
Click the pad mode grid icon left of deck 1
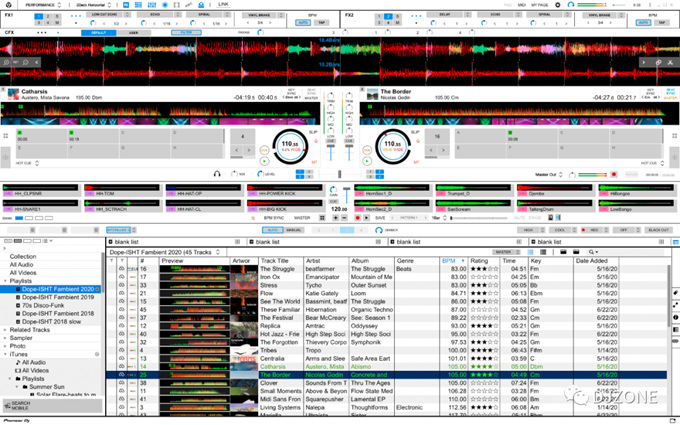pos(6,136)
